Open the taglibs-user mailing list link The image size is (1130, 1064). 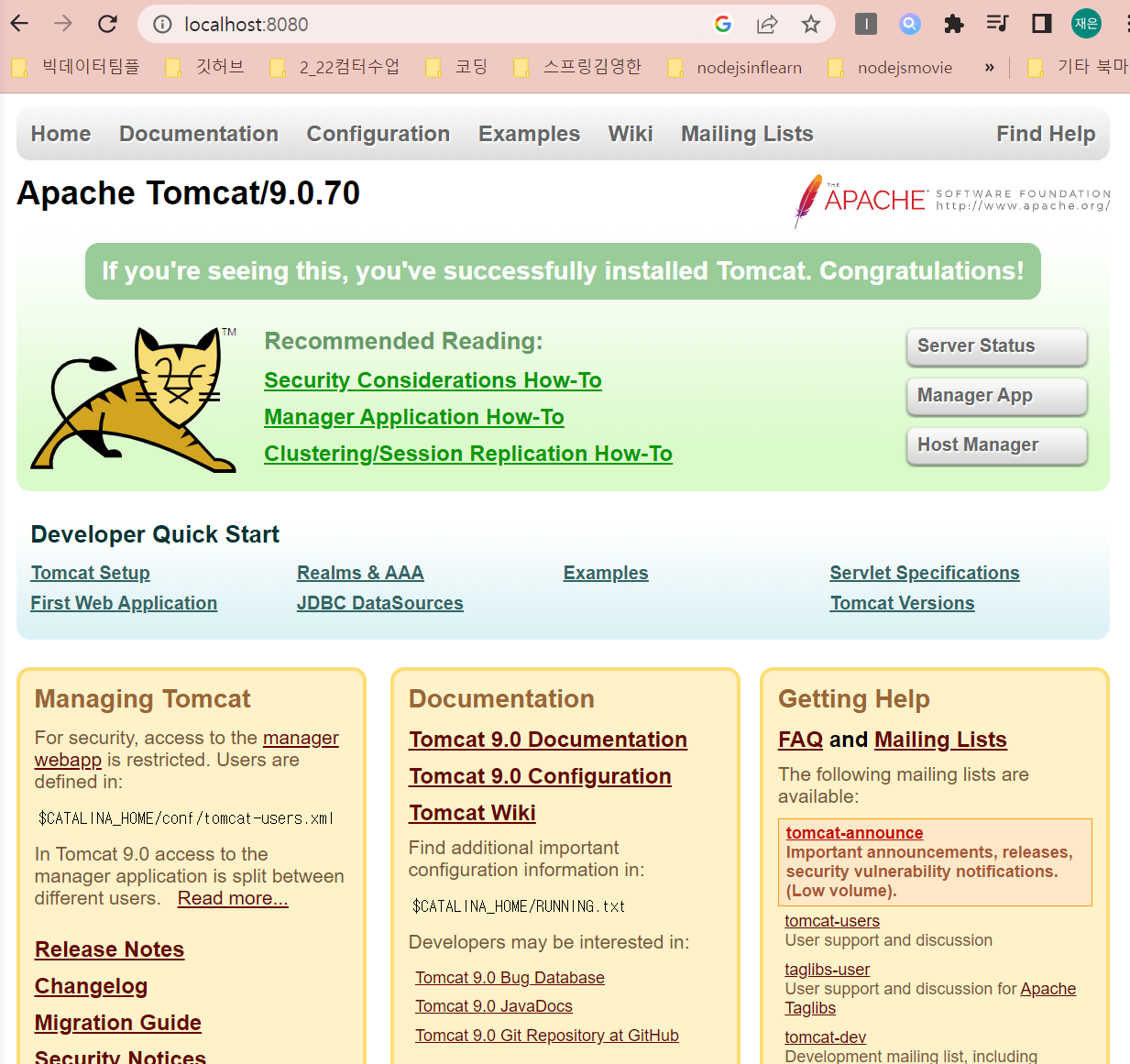click(828, 970)
